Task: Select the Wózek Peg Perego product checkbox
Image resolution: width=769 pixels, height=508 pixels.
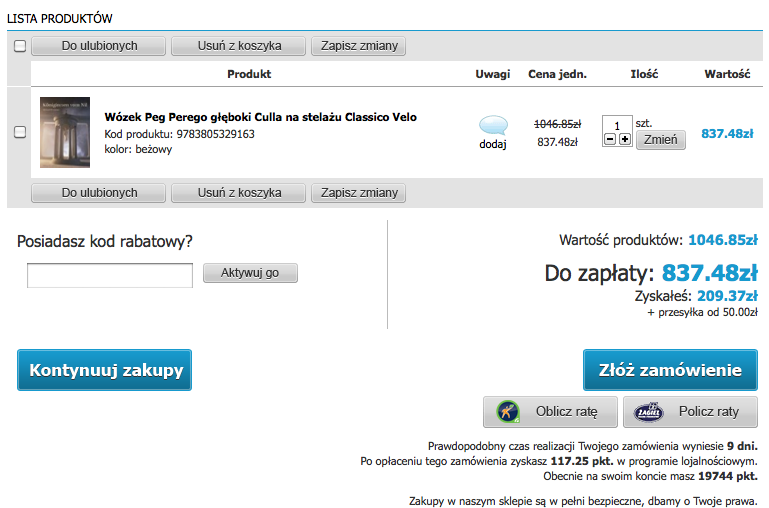Action: (20, 132)
